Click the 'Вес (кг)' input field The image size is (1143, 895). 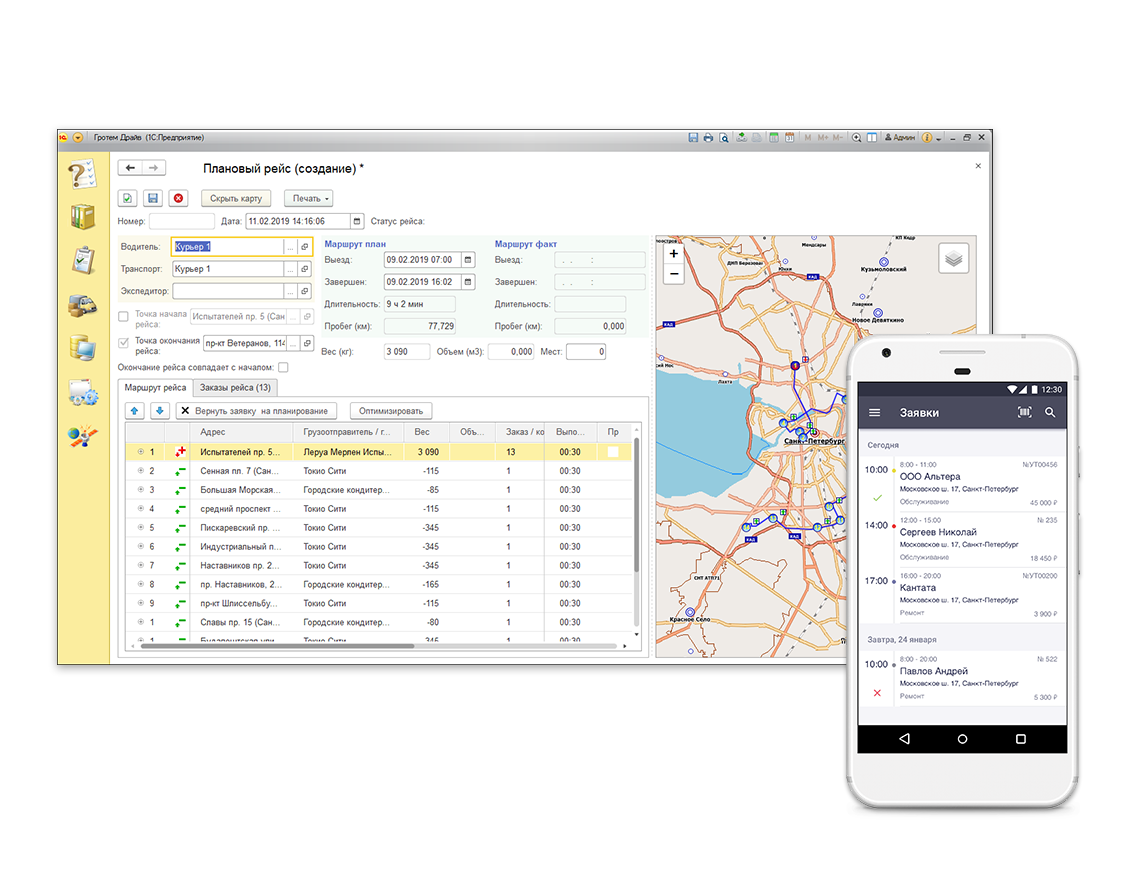pyautogui.click(x=407, y=351)
